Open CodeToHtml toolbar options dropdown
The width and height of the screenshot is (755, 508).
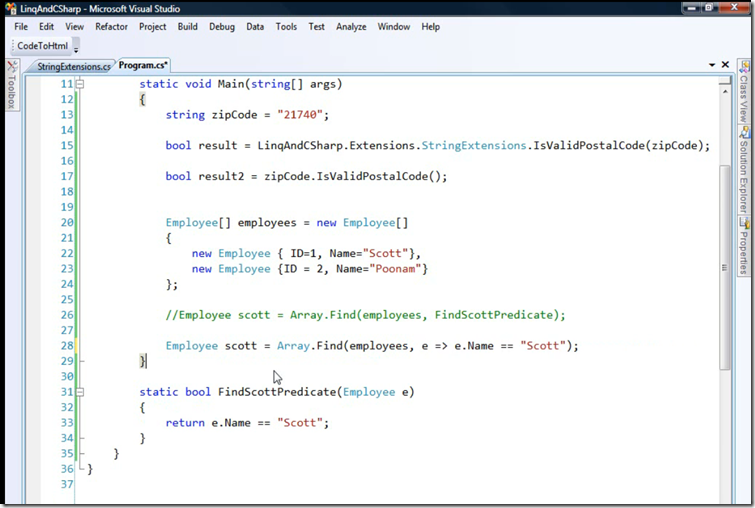pyautogui.click(x=76, y=48)
